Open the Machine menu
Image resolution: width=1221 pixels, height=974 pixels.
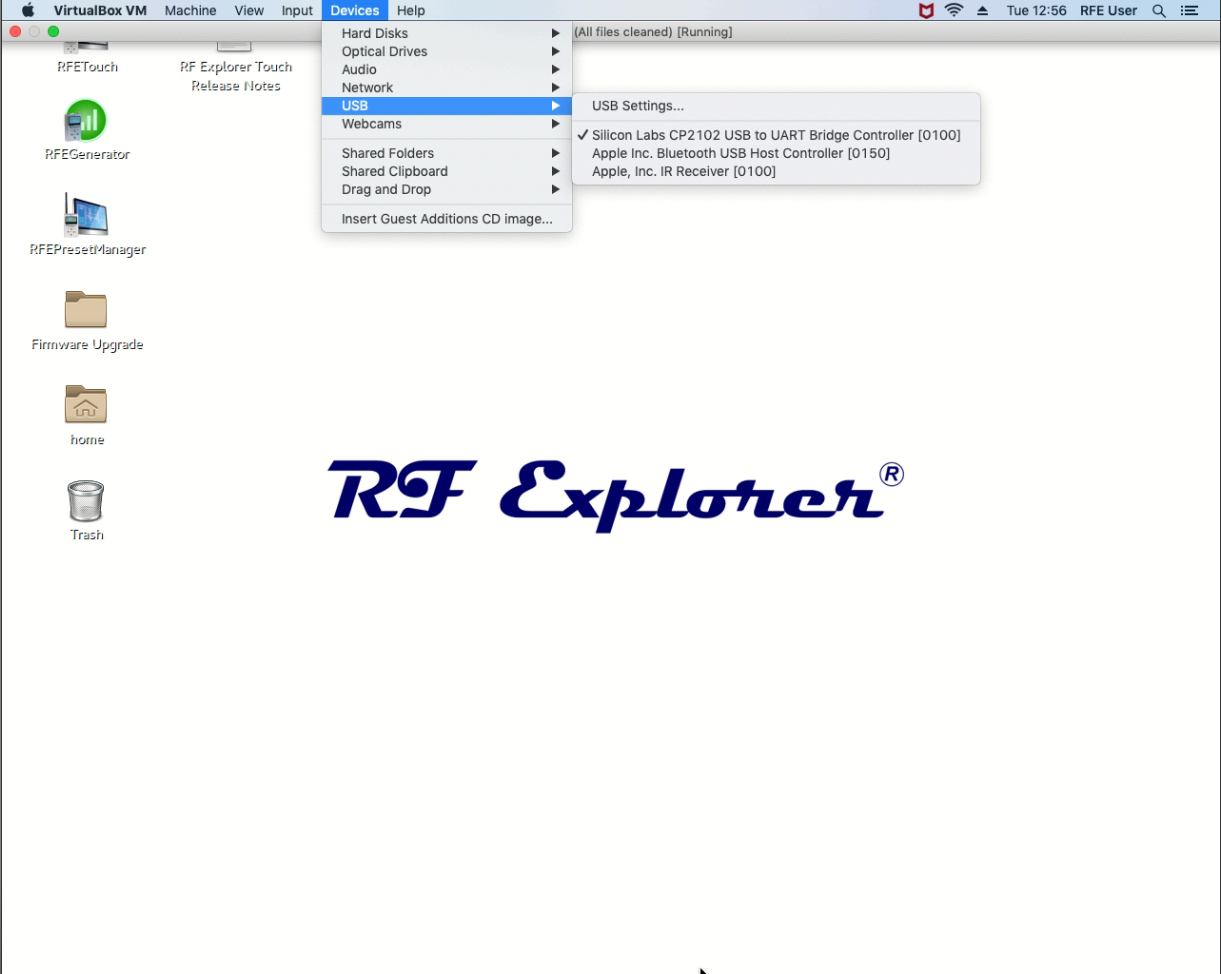pos(190,11)
